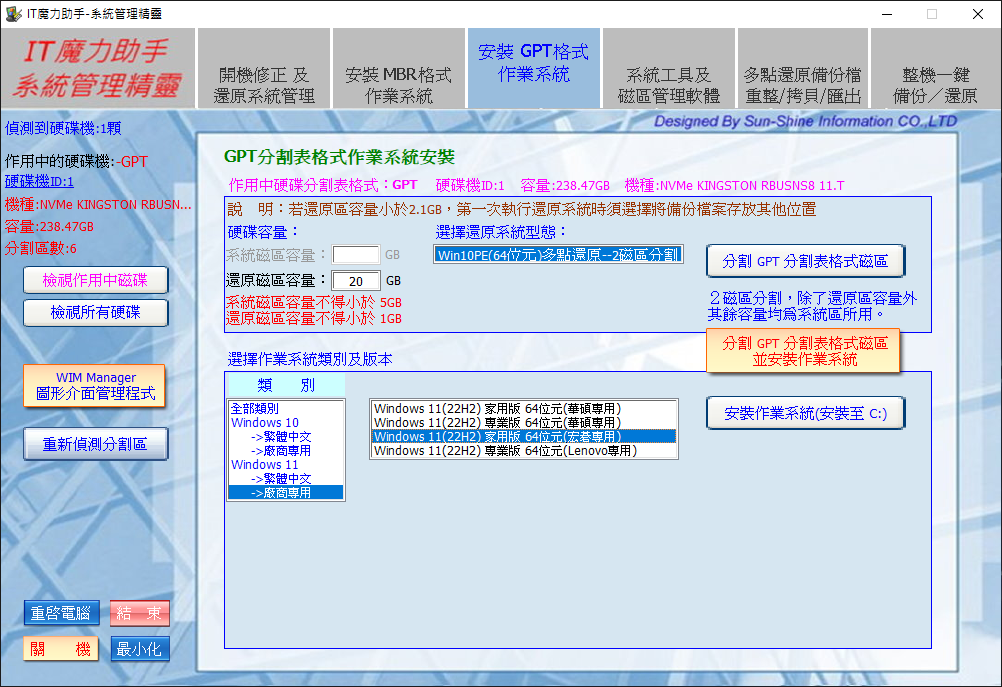
Task: Click 分割GPT磁區並安裝作業系統 button
Action: [x=804, y=351]
